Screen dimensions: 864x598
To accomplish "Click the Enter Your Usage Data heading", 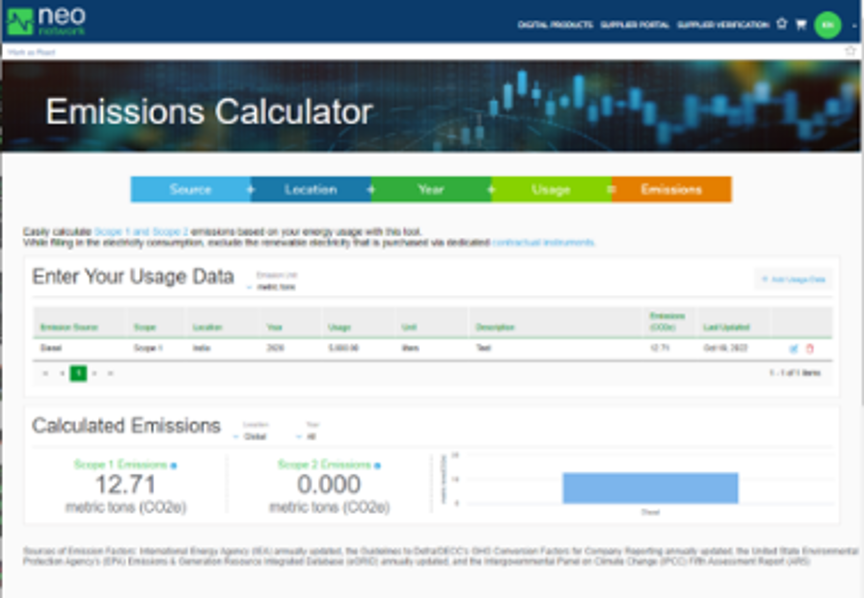I will [x=133, y=276].
